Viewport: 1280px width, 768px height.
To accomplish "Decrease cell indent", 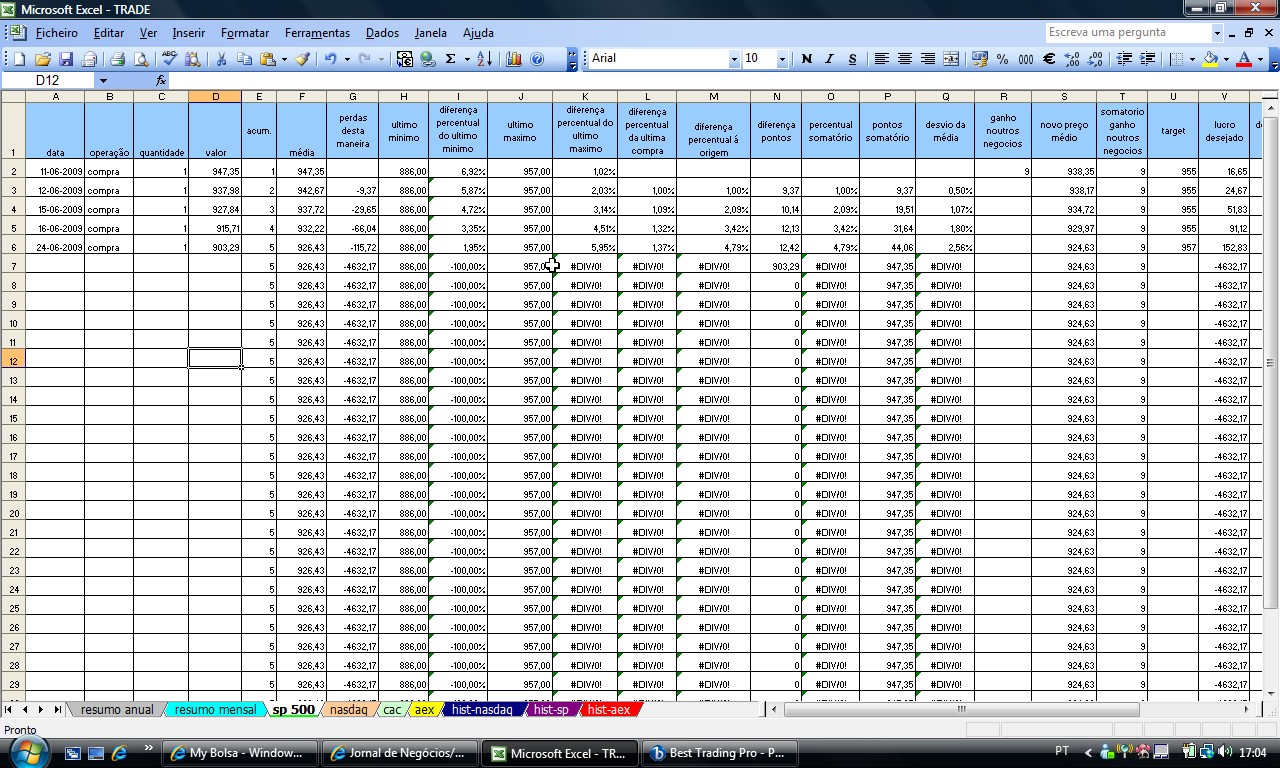I will click(x=1124, y=59).
